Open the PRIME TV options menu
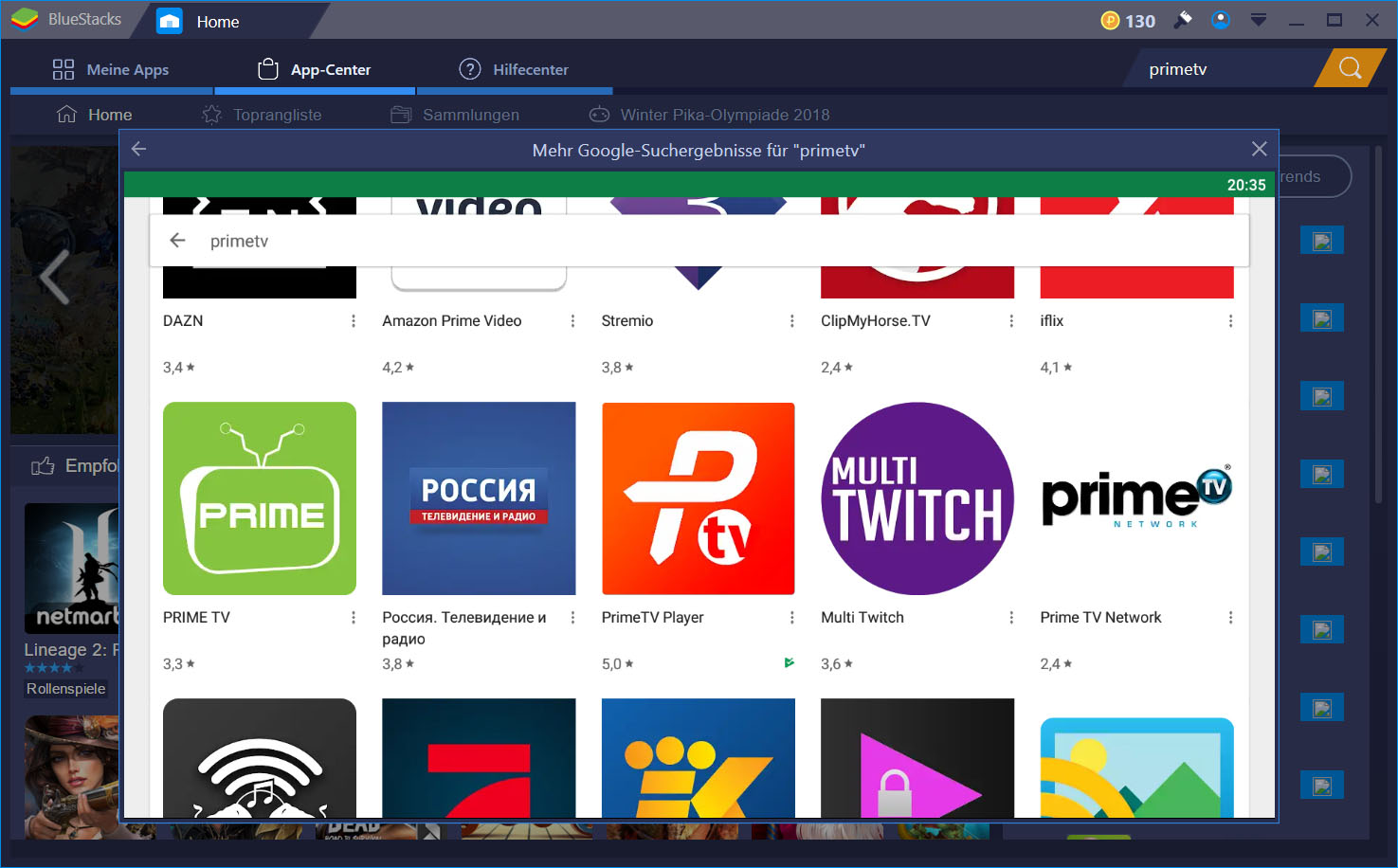This screenshot has width=1398, height=868. 354,618
